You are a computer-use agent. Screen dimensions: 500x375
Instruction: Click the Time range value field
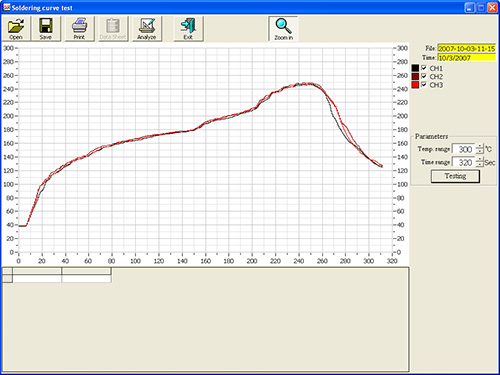(464, 162)
